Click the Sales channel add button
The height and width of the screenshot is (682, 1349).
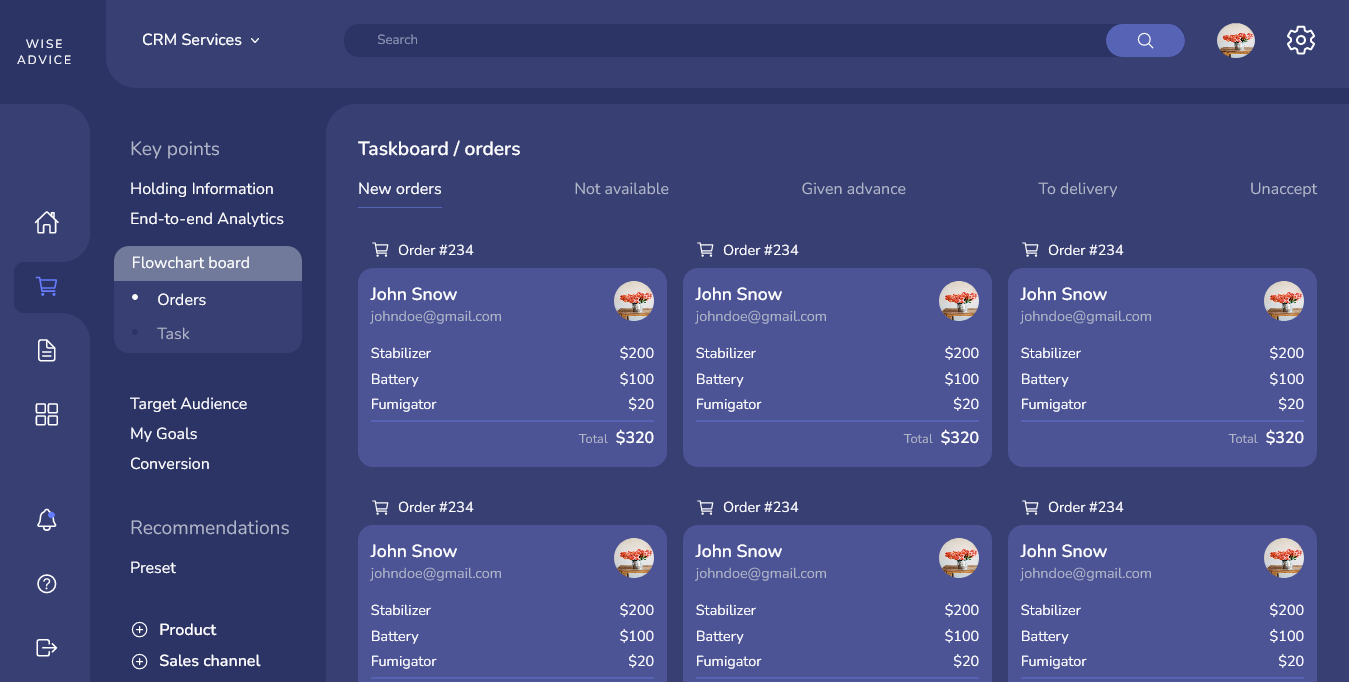pyautogui.click(x=139, y=661)
